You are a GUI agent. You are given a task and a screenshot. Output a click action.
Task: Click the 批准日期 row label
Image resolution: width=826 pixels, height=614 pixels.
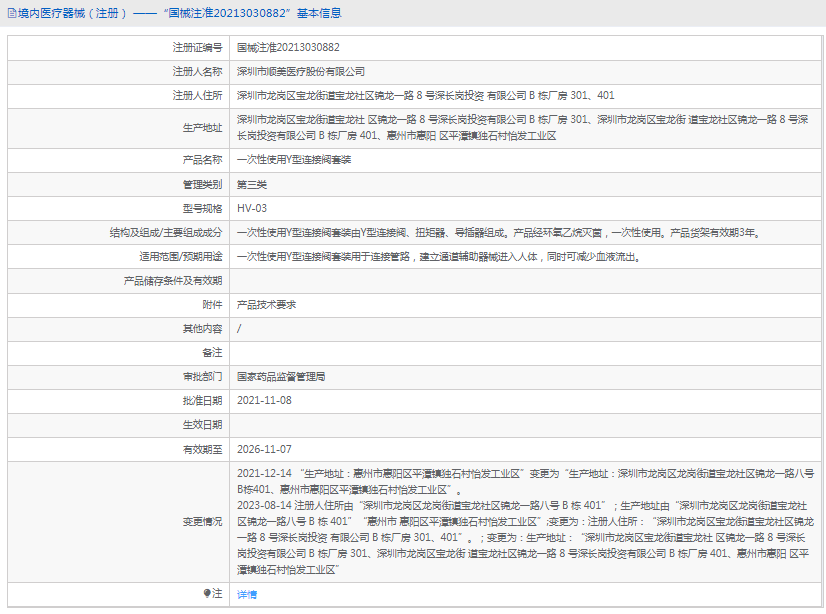coord(202,401)
